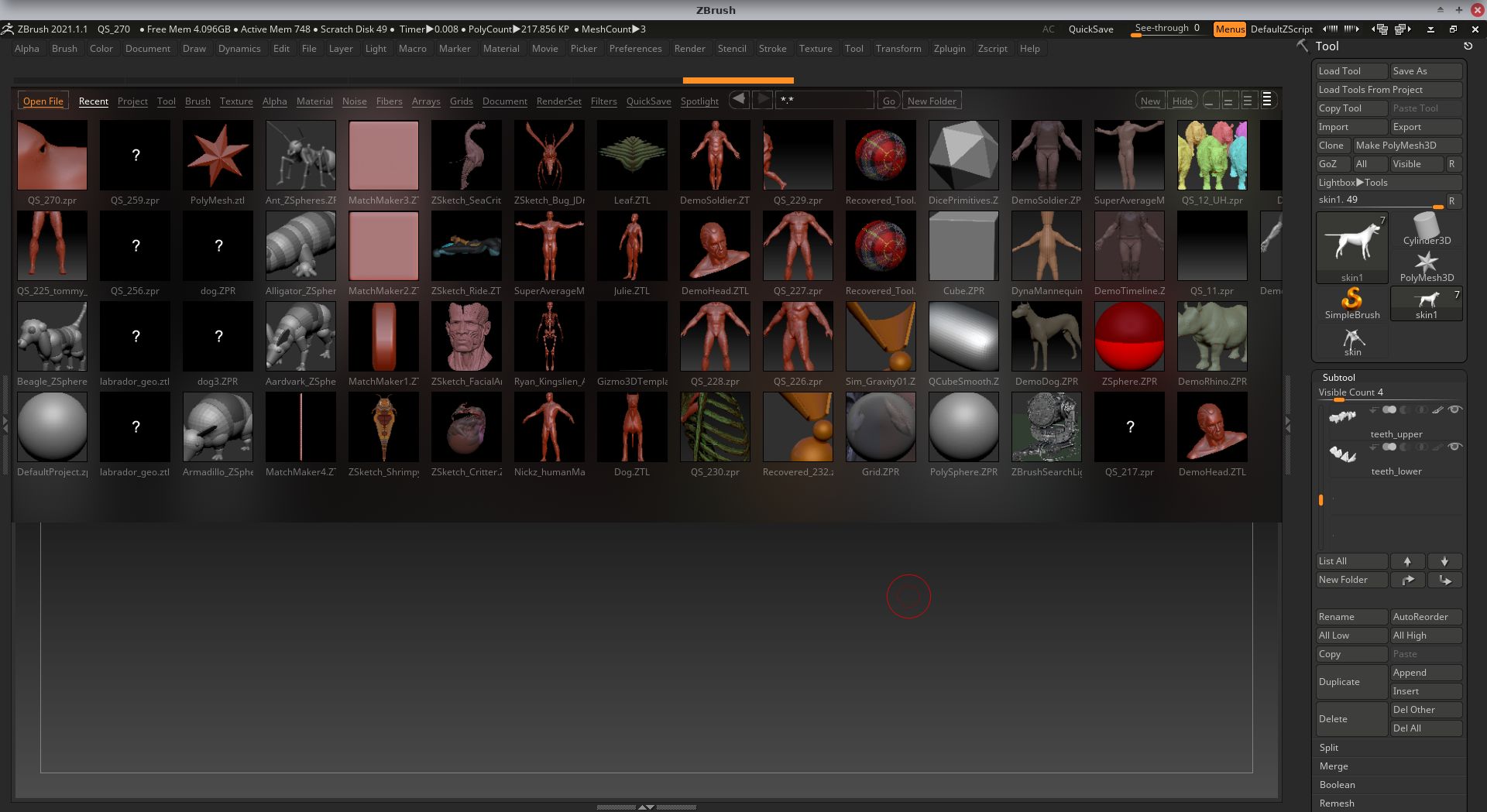
Task: Toggle teeth_lower visibility eye
Action: [1455, 447]
